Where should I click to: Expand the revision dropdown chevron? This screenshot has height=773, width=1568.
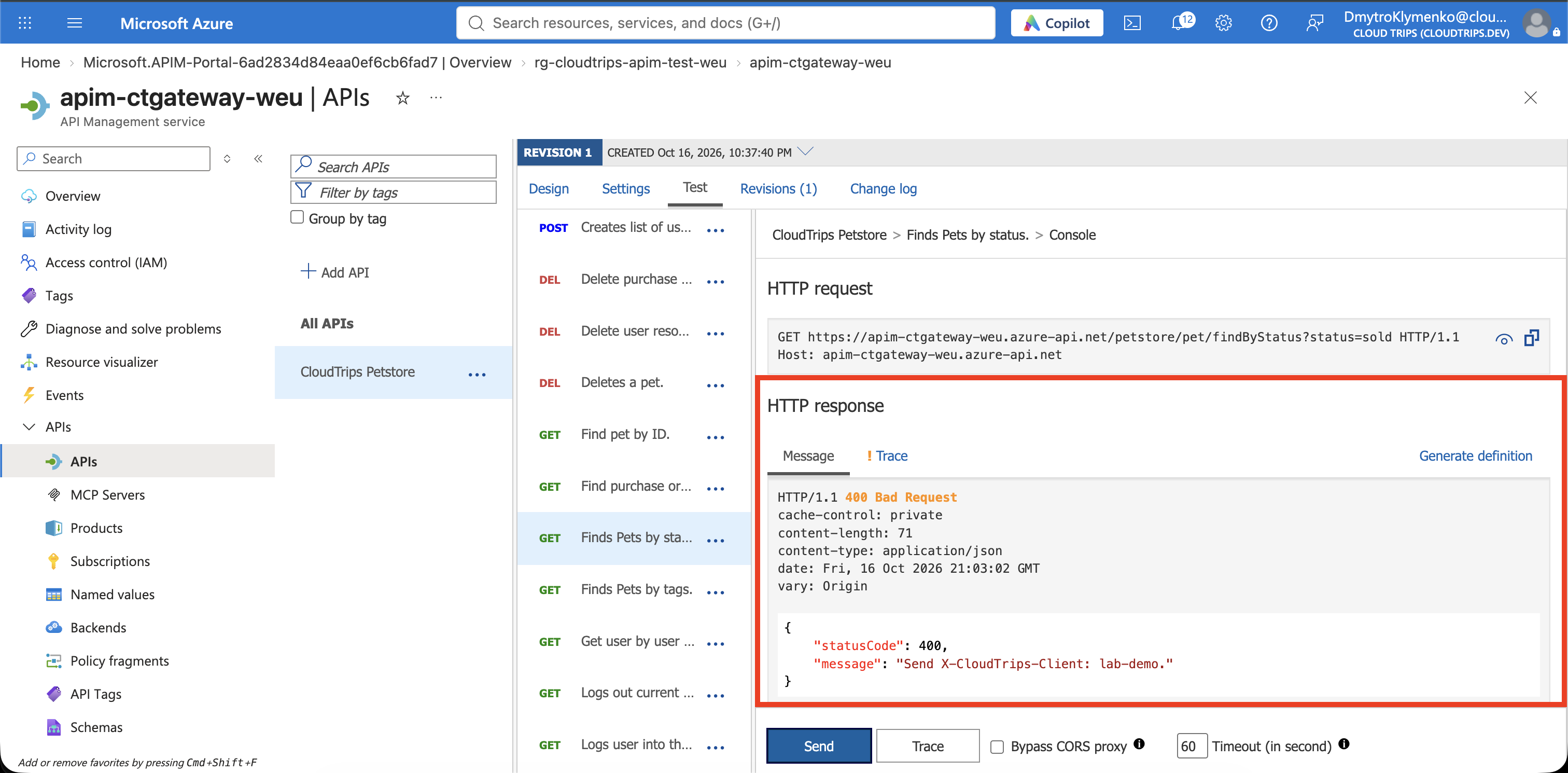click(805, 151)
